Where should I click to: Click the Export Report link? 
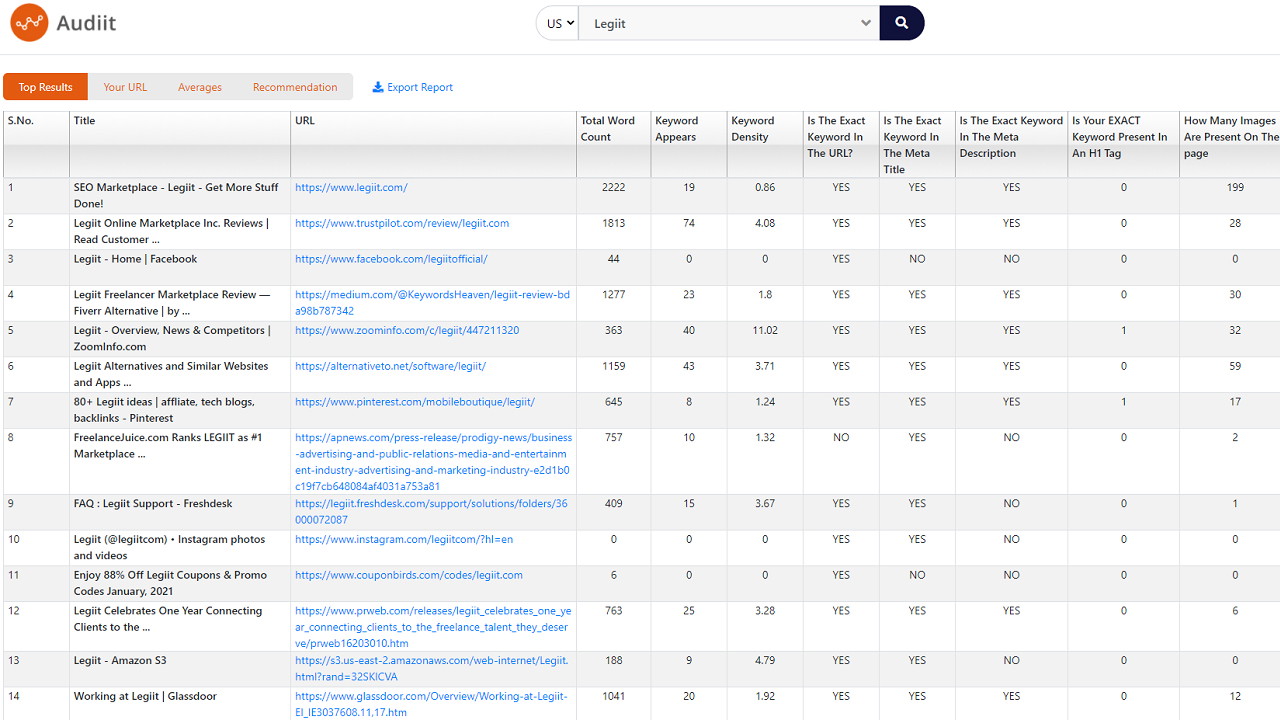420,87
